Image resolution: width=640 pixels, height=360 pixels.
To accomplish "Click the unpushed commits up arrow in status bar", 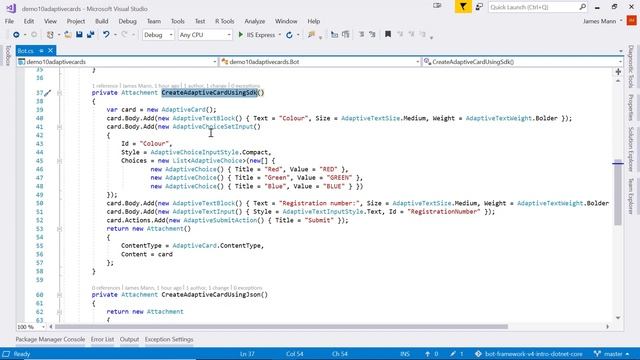I will coord(428,354).
